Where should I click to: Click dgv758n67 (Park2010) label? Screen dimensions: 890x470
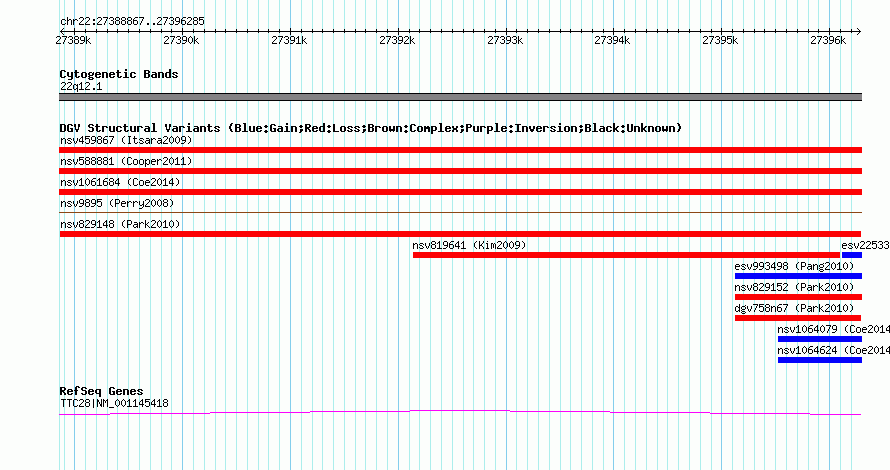point(794,308)
